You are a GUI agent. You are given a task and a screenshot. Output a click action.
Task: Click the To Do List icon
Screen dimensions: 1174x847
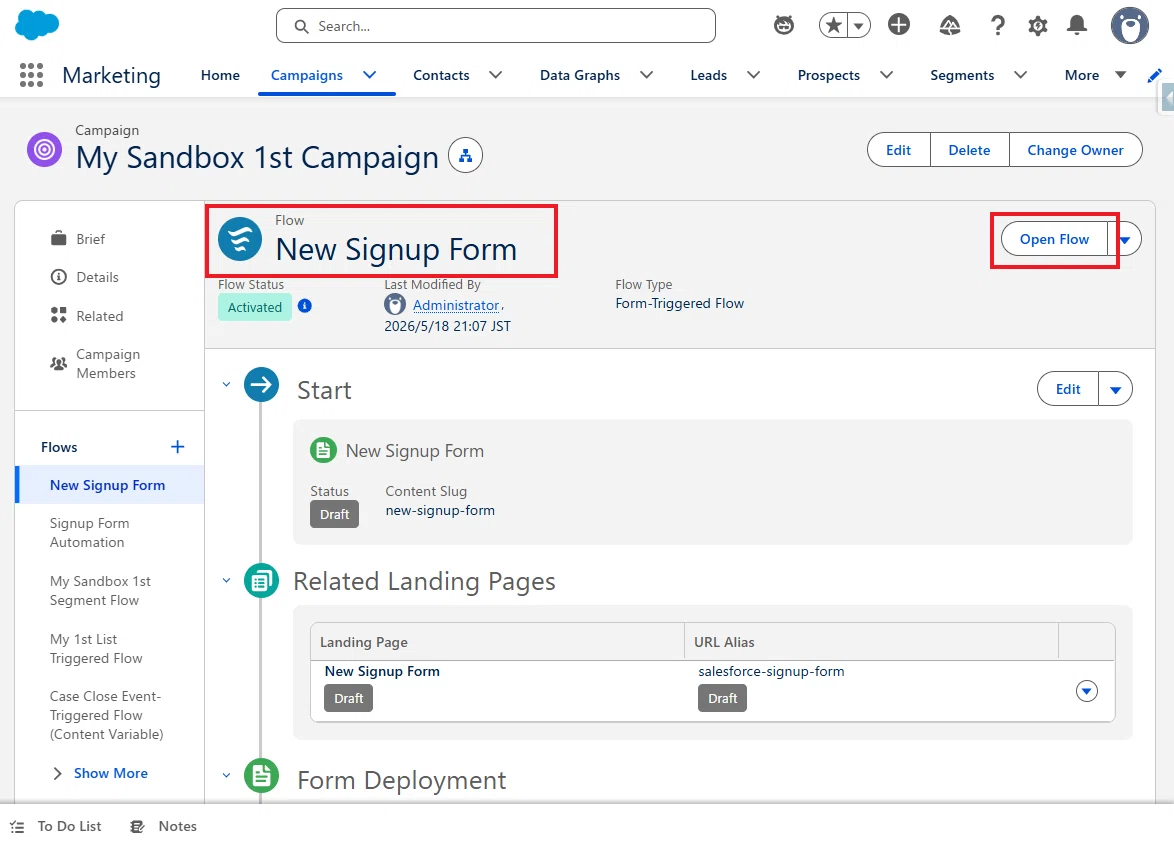17,827
